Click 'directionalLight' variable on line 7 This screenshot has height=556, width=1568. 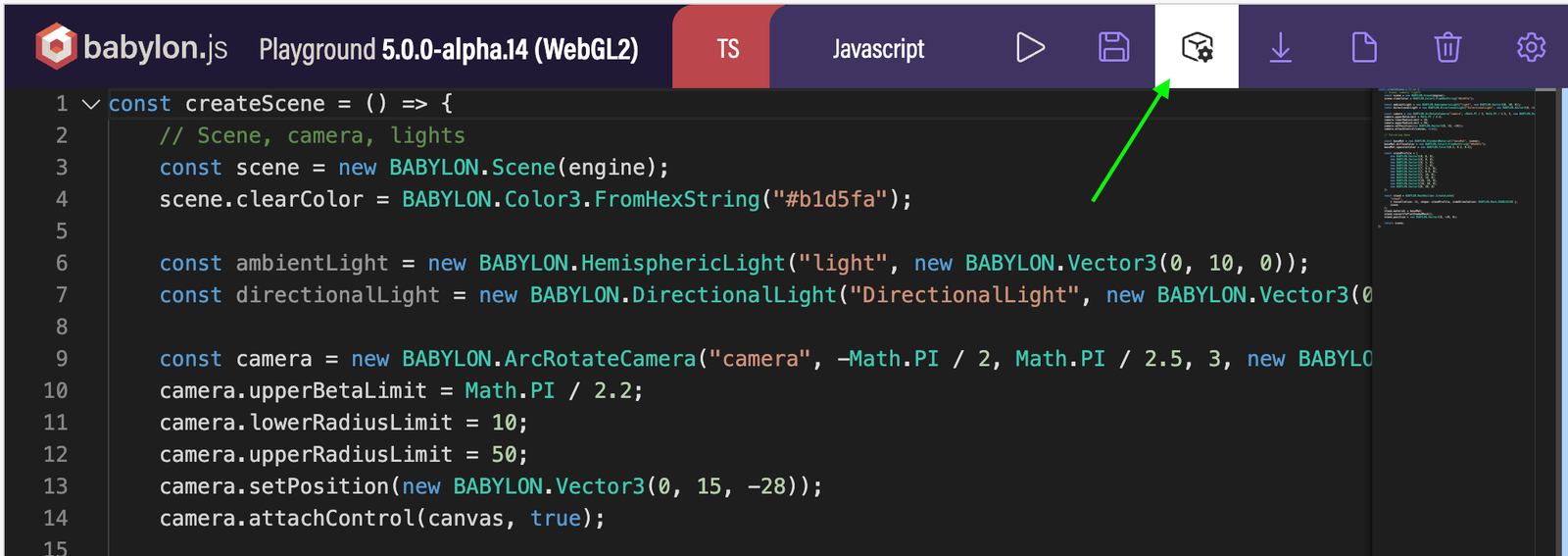tap(338, 295)
